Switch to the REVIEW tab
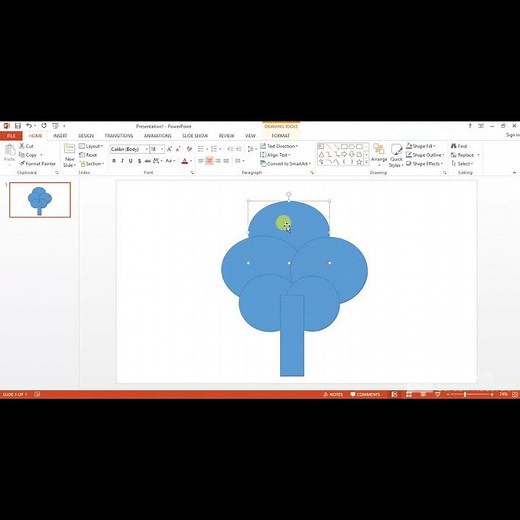 click(226, 136)
